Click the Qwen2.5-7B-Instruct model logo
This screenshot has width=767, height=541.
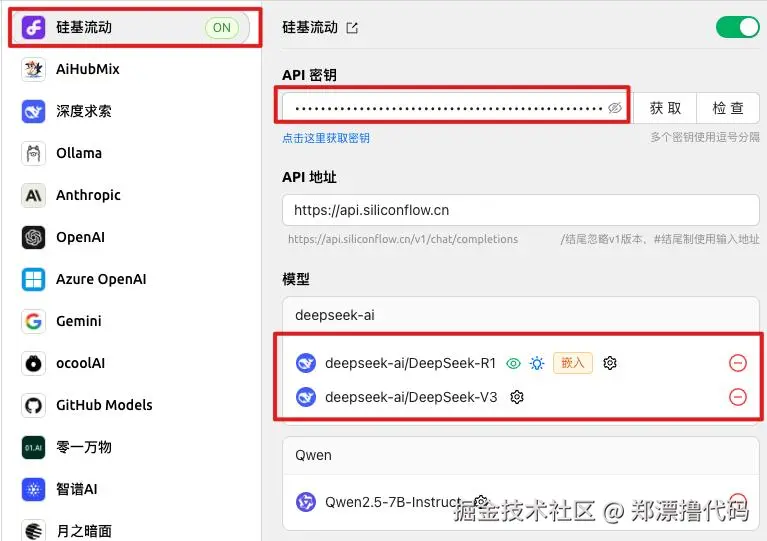(x=306, y=502)
